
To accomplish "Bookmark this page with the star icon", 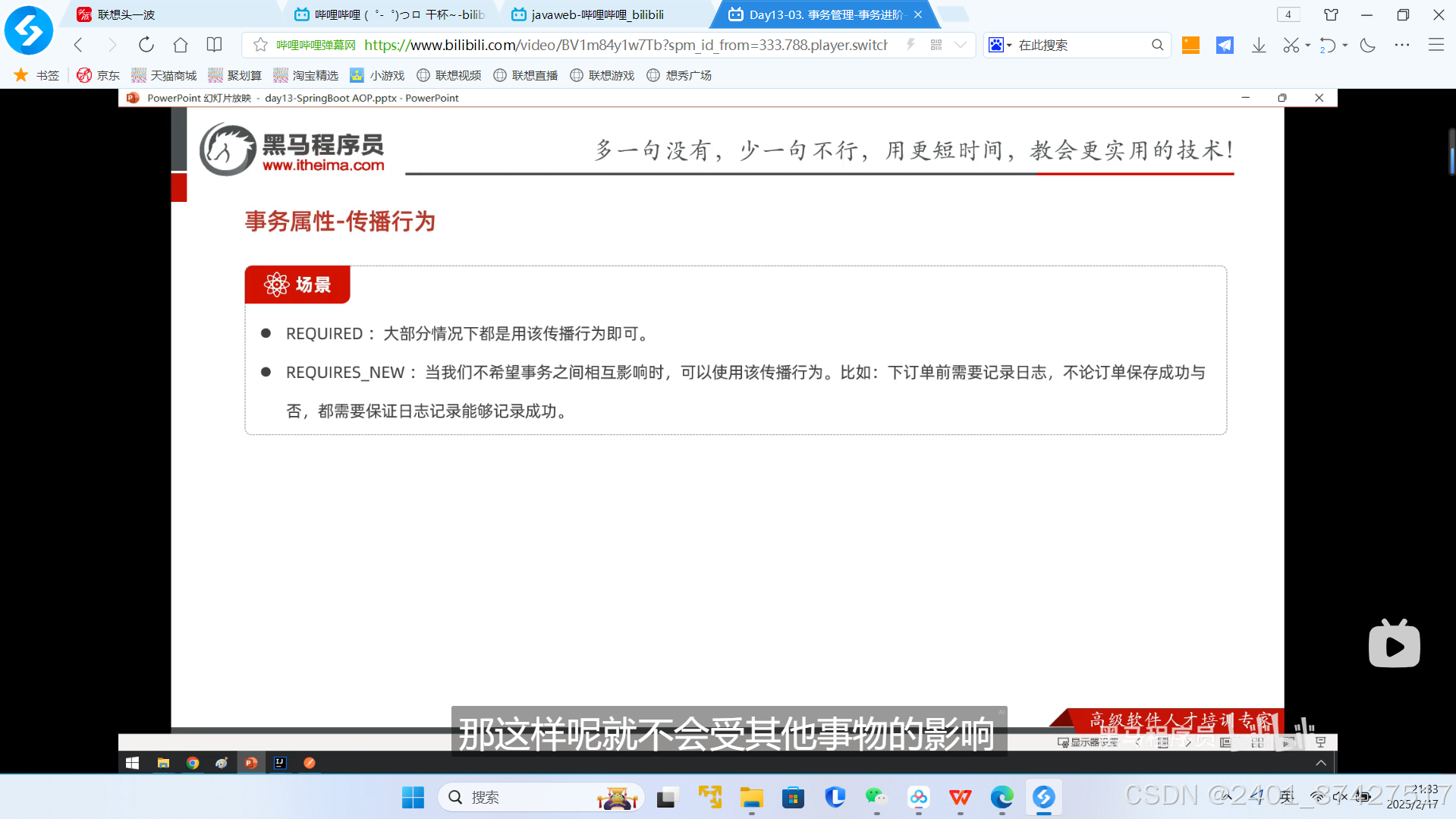I will pos(260,45).
